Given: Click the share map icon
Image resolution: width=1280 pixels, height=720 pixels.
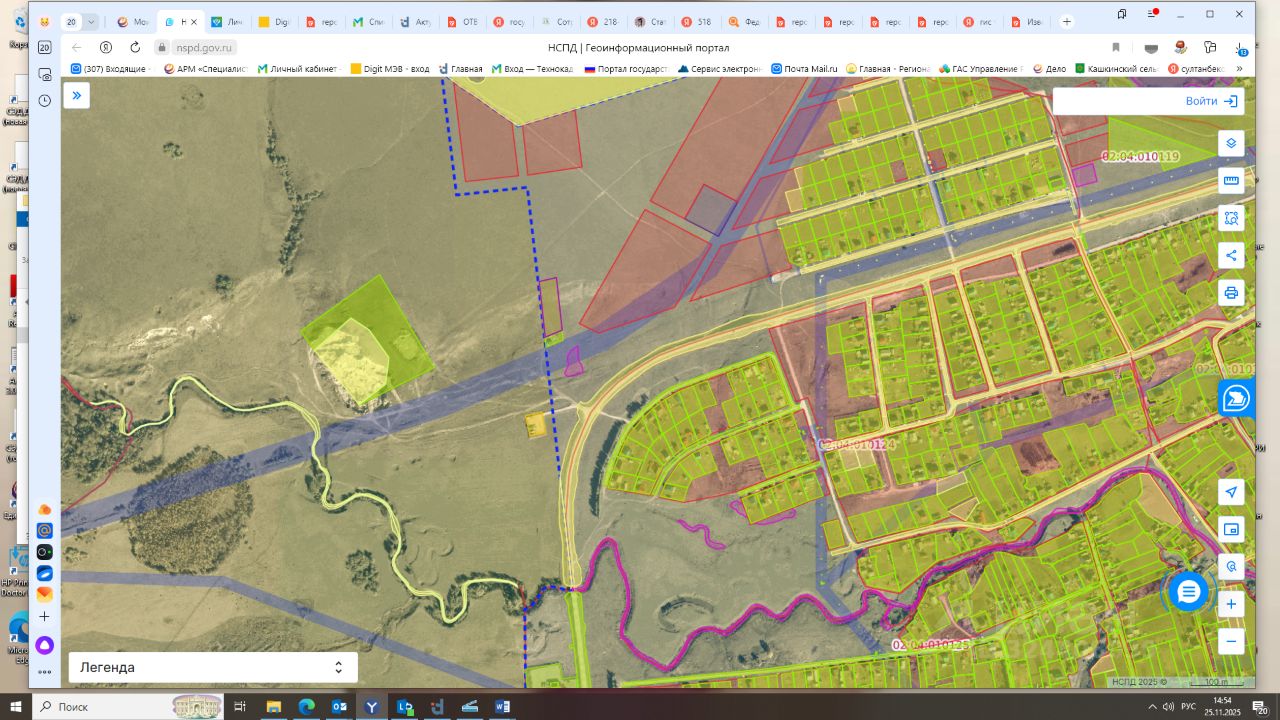Looking at the screenshot, I should [1231, 255].
